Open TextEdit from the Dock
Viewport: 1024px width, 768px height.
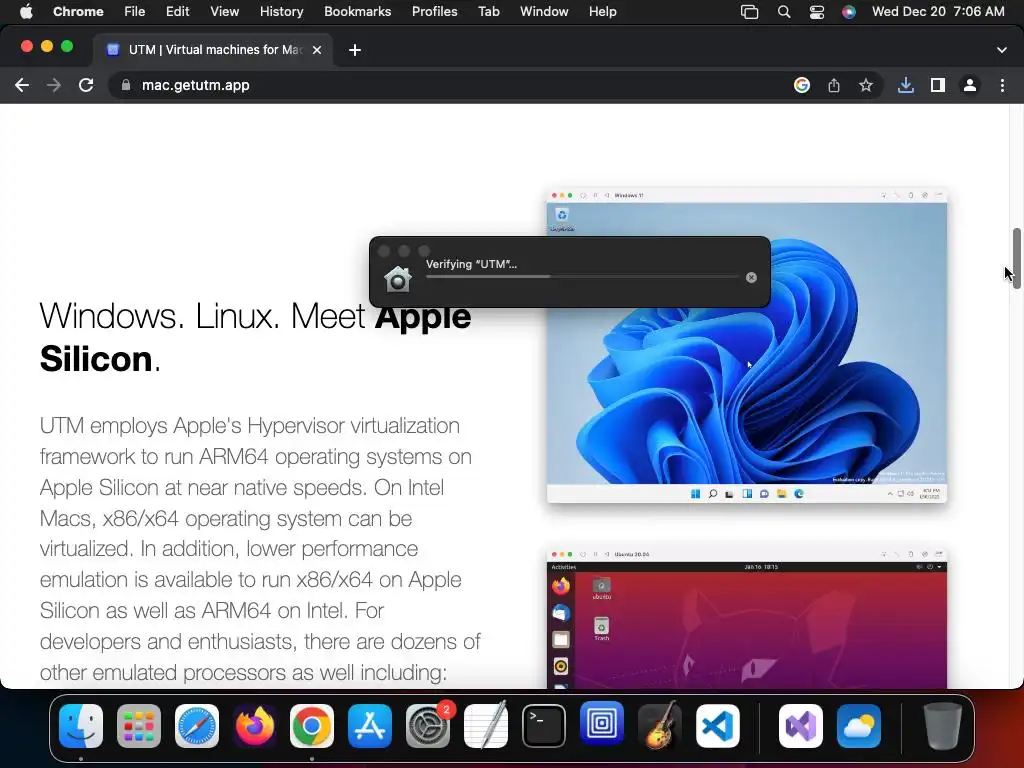point(486,726)
